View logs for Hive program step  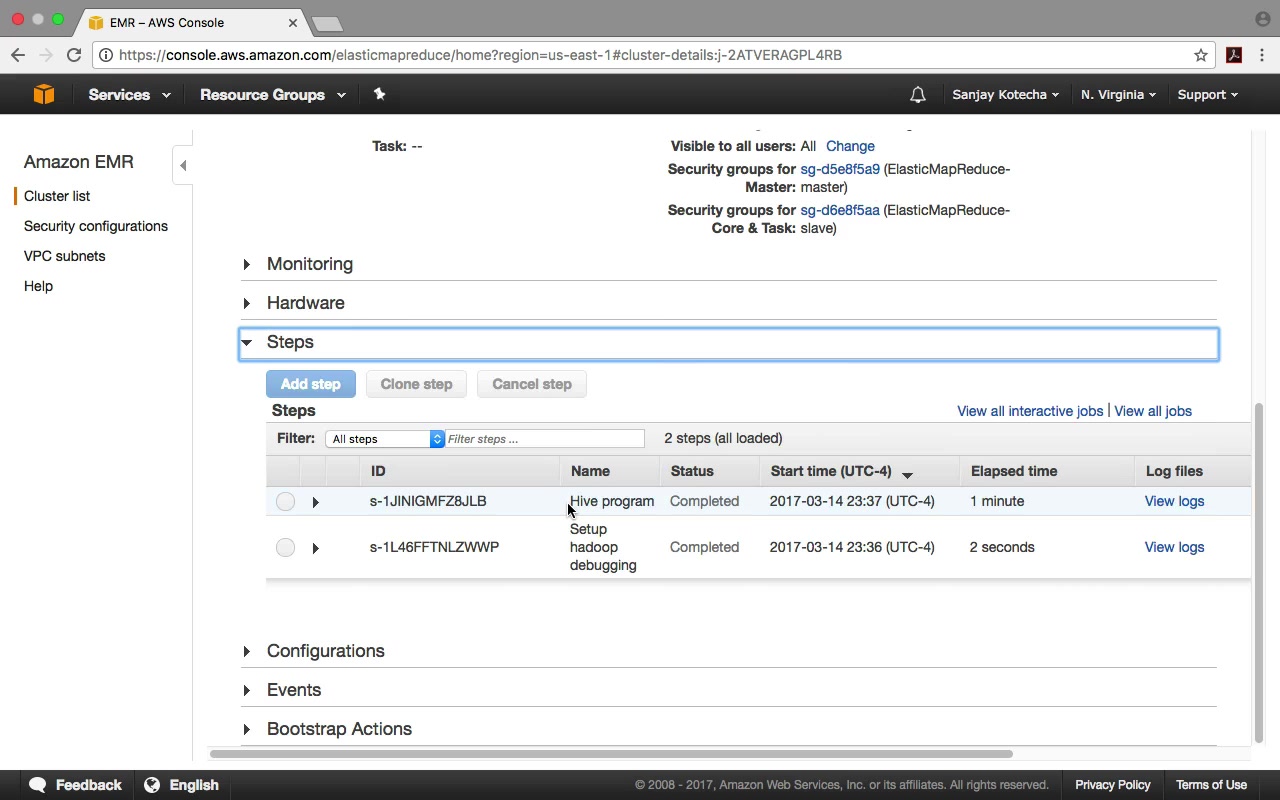pyautogui.click(x=1174, y=501)
